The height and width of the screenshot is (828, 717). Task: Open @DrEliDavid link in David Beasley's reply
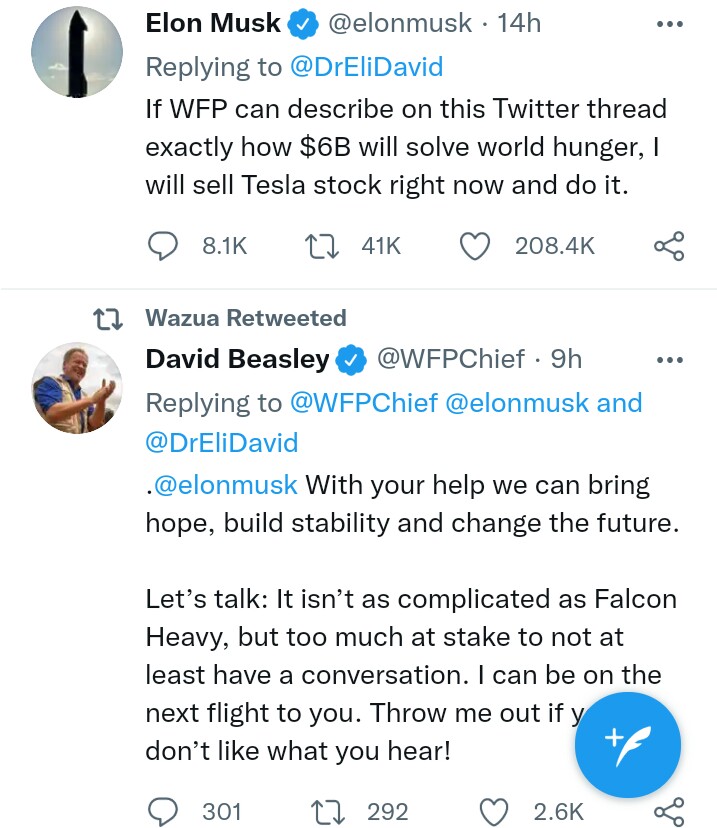coord(222,441)
